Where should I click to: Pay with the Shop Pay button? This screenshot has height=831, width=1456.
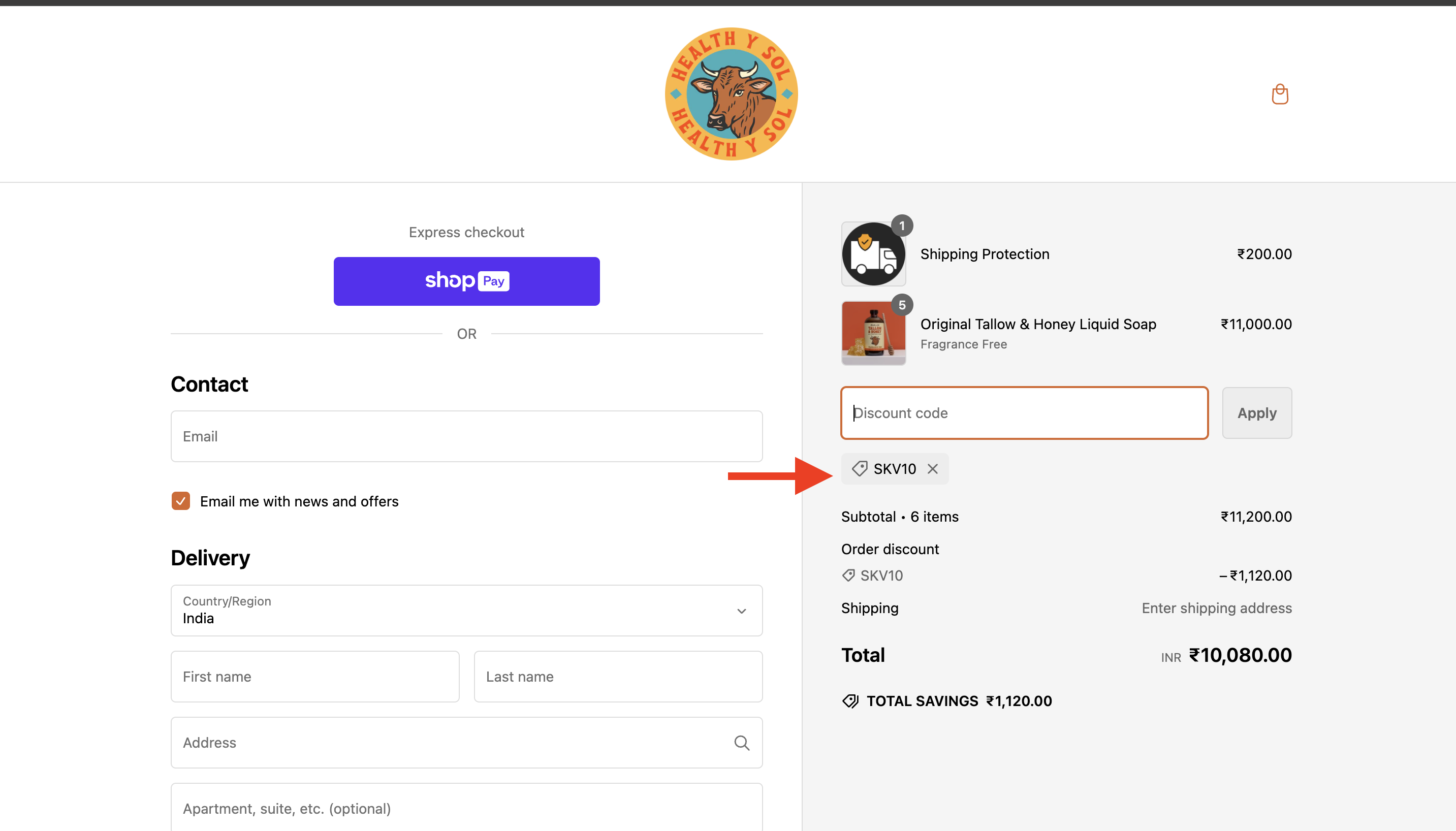[x=466, y=281]
